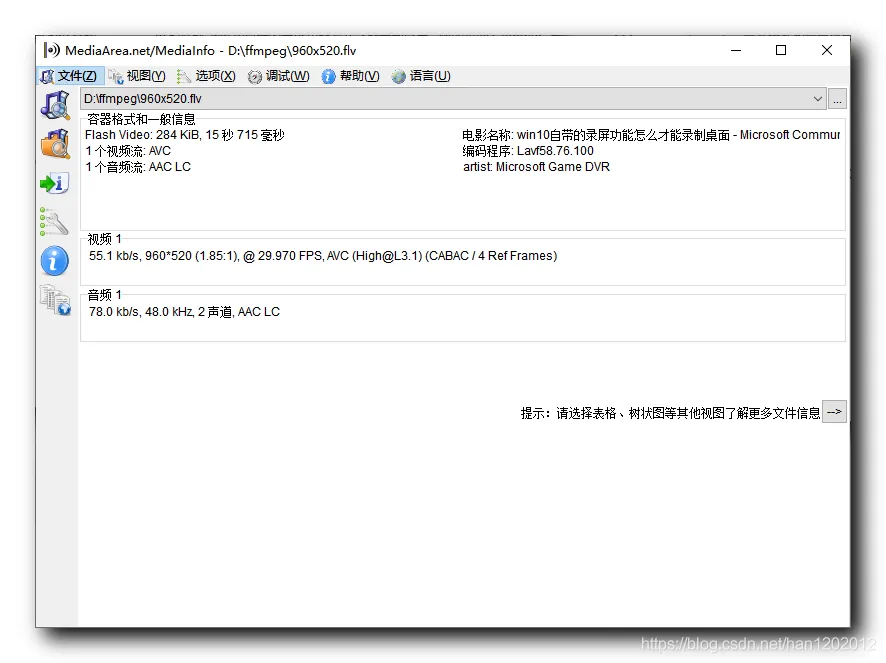Click the 提示 hint text
Image resolution: width=886 pixels, height=663 pixels.
(670, 413)
